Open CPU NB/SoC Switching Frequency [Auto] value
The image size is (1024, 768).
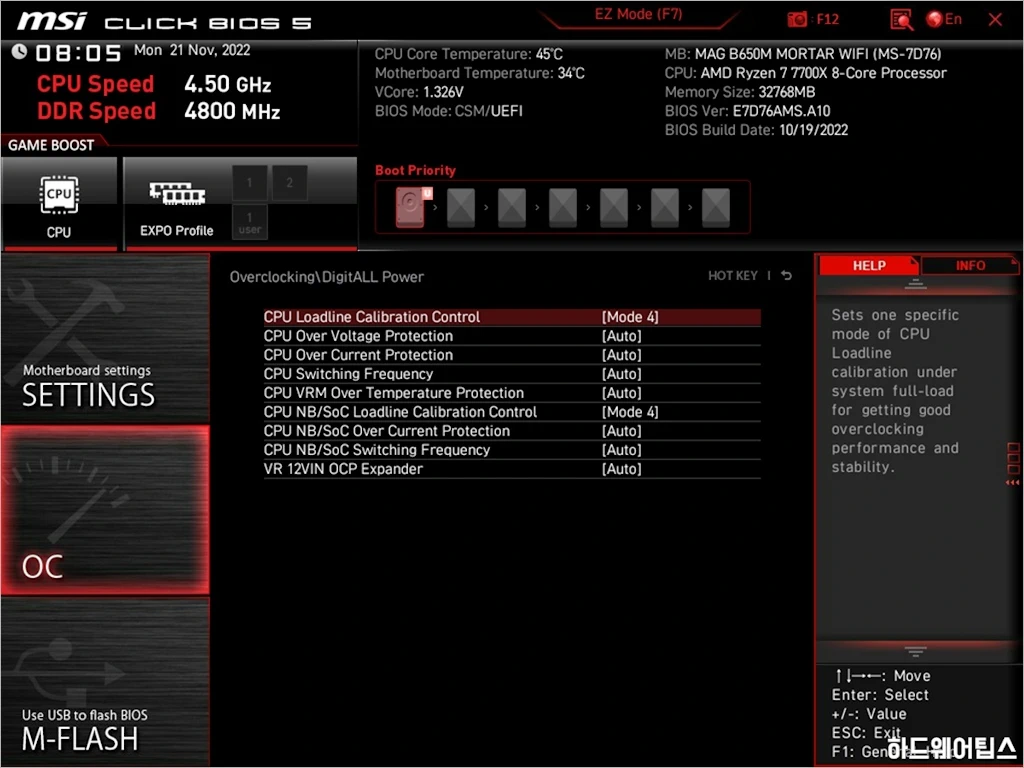pos(622,449)
